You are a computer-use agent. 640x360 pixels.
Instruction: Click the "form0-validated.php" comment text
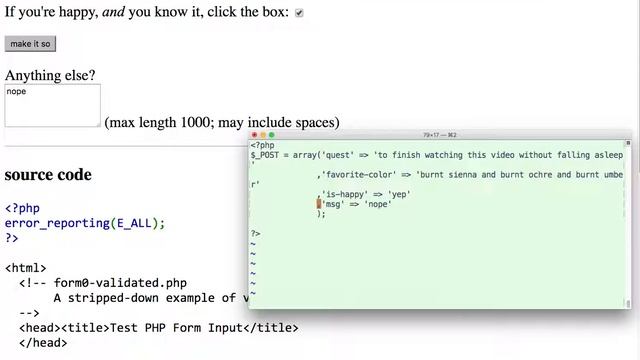120,283
